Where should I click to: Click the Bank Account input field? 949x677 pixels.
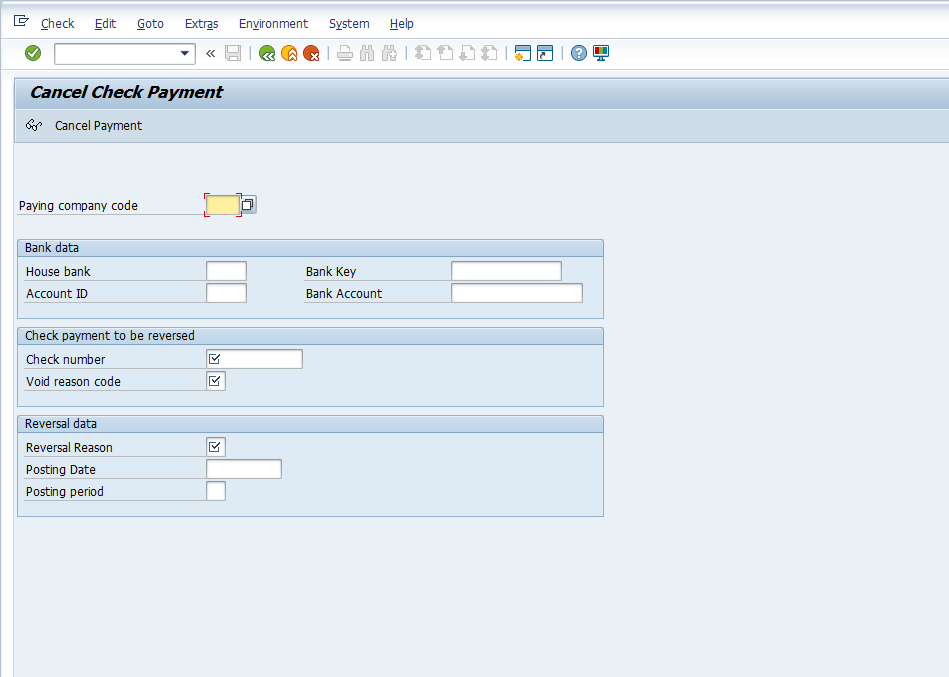(x=517, y=293)
